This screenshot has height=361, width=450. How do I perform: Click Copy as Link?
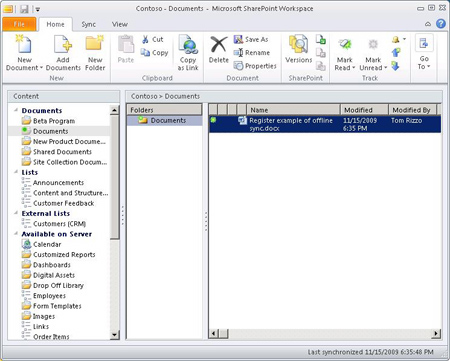click(188, 53)
